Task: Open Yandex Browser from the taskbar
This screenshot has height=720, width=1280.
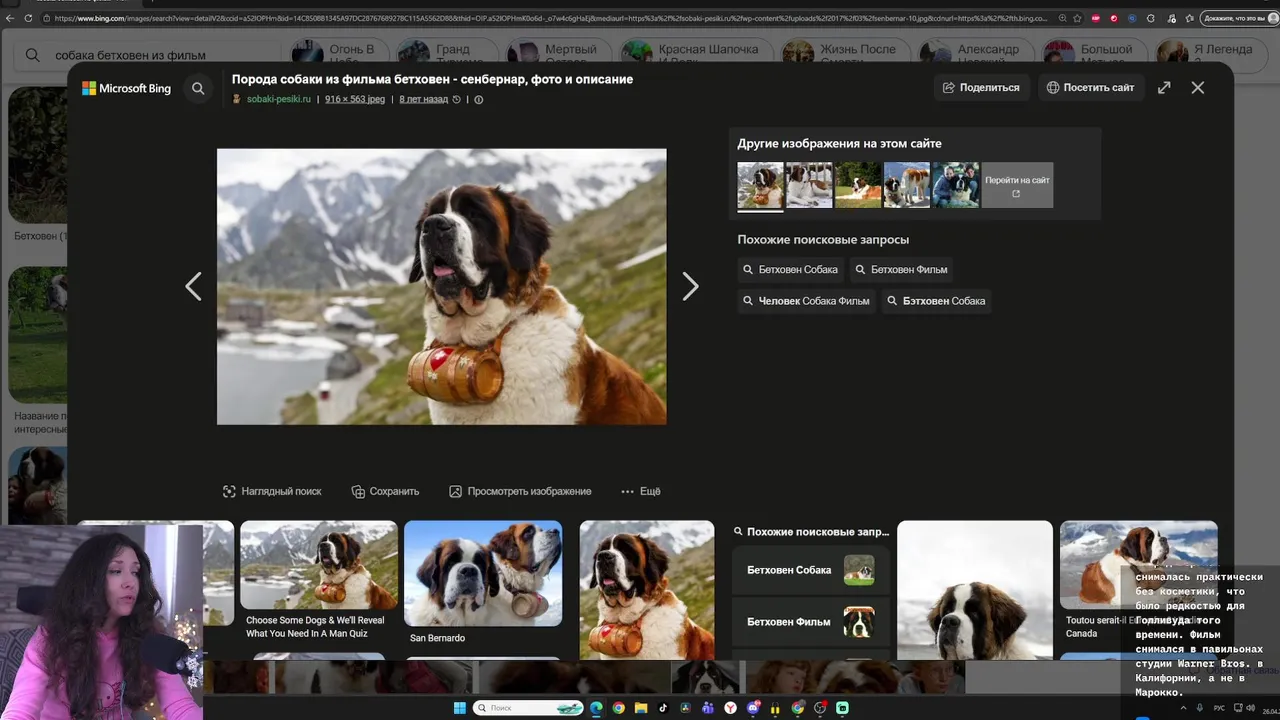Action: point(731,708)
